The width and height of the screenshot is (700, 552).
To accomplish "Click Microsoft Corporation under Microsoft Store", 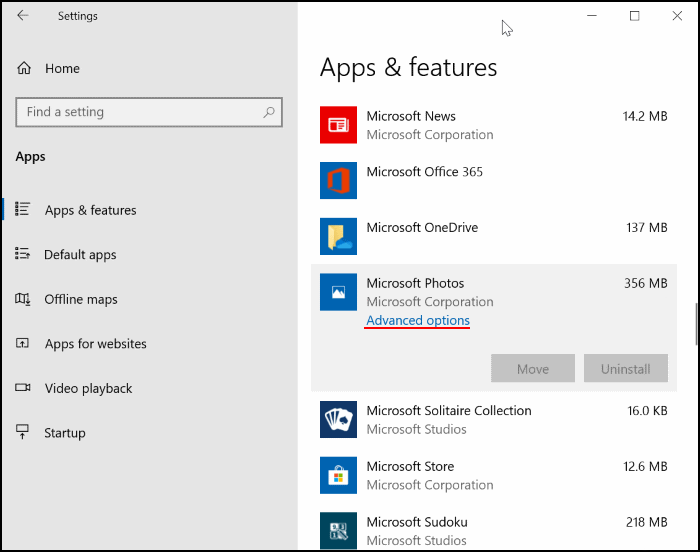I will pos(430,485).
